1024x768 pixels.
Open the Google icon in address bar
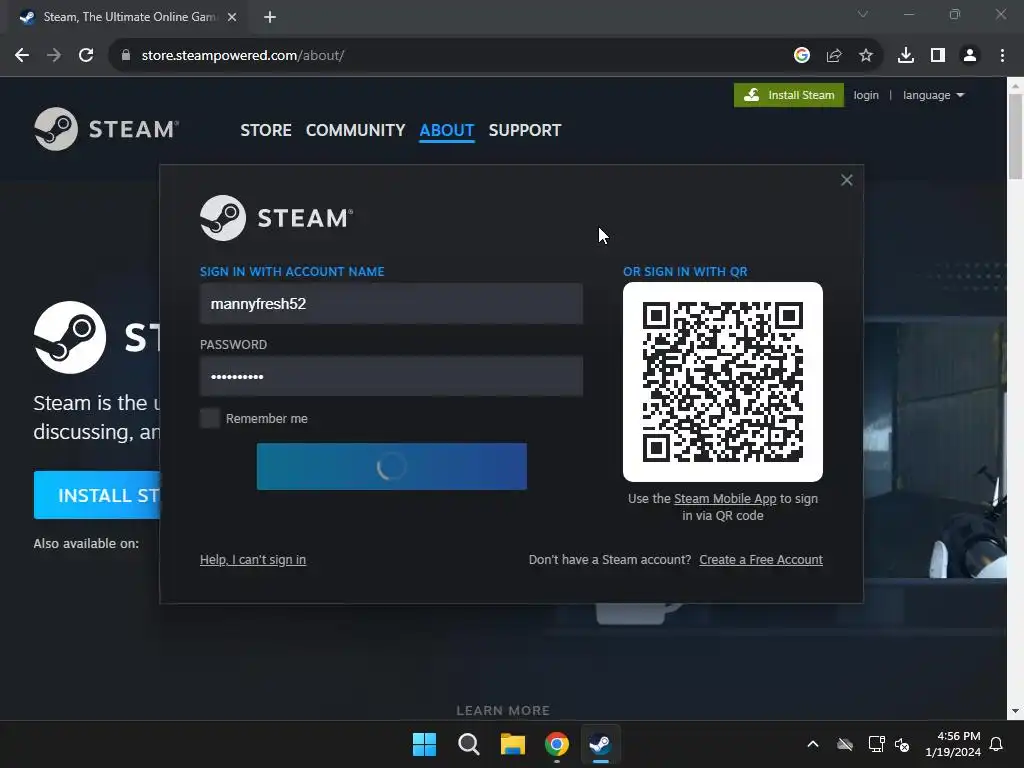802,56
